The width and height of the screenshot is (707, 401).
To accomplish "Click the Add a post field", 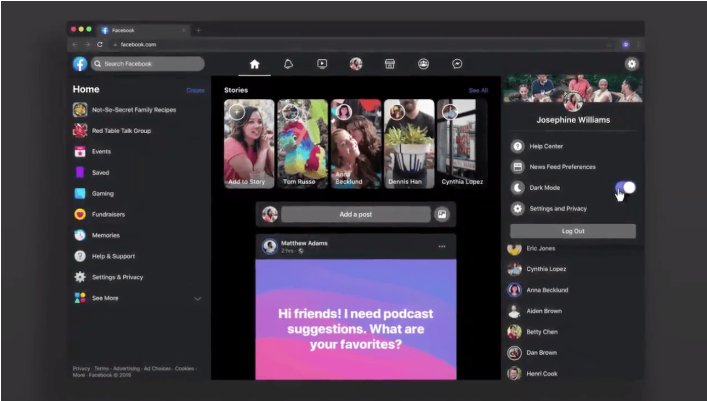I will point(356,214).
